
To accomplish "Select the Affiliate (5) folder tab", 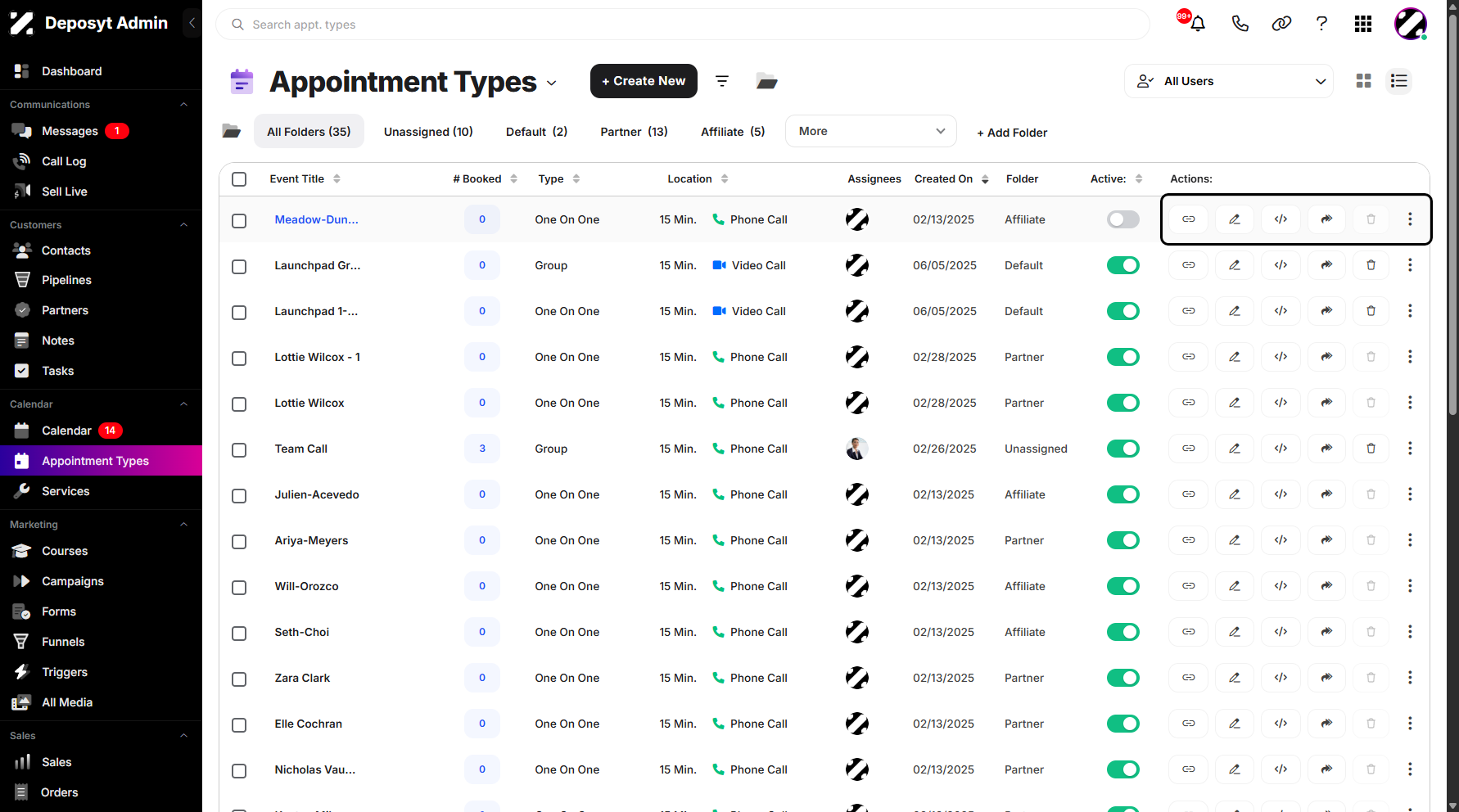I will click(733, 132).
